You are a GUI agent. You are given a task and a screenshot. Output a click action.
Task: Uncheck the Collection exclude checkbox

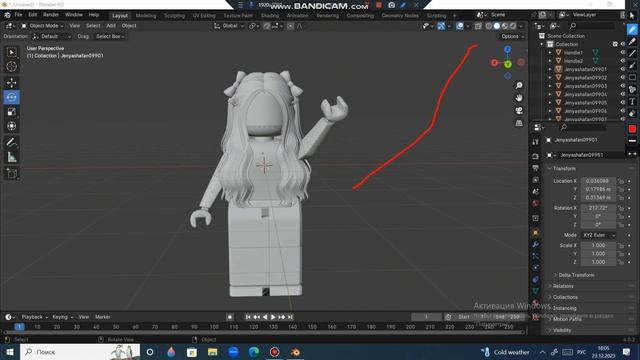pyautogui.click(x=615, y=44)
